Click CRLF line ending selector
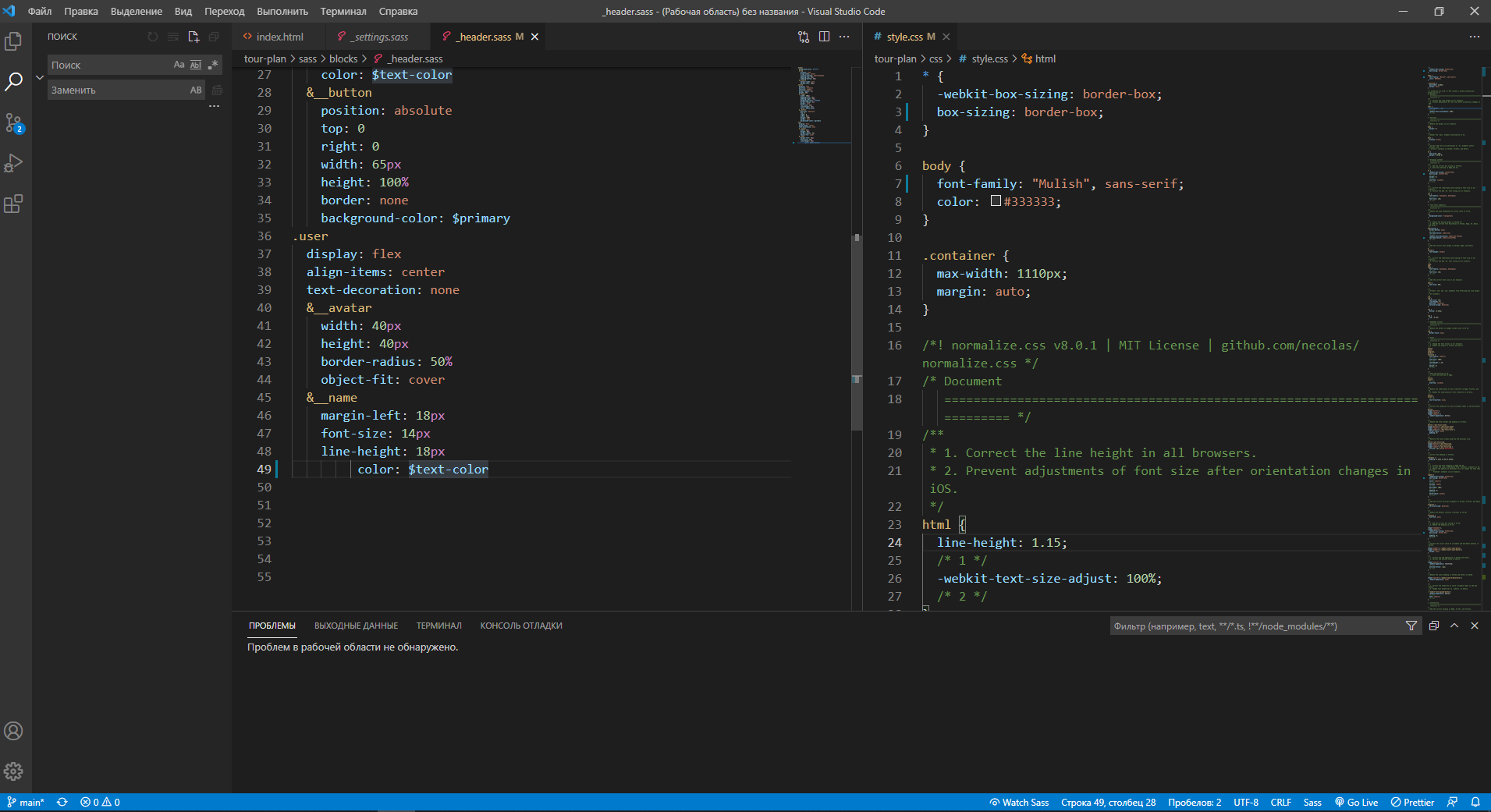Screen dimensions: 1491x812 pyautogui.click(x=1281, y=802)
